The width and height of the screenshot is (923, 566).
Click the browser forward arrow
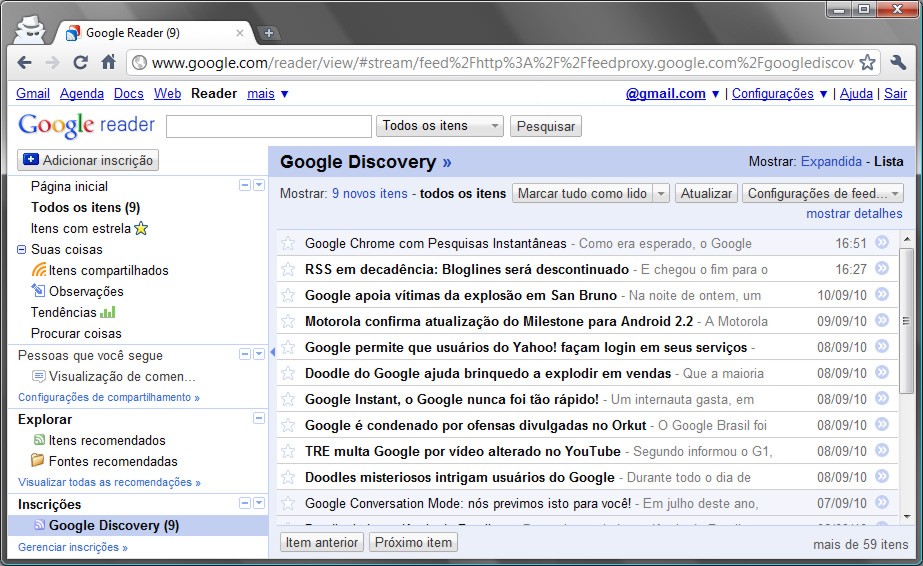coord(52,62)
